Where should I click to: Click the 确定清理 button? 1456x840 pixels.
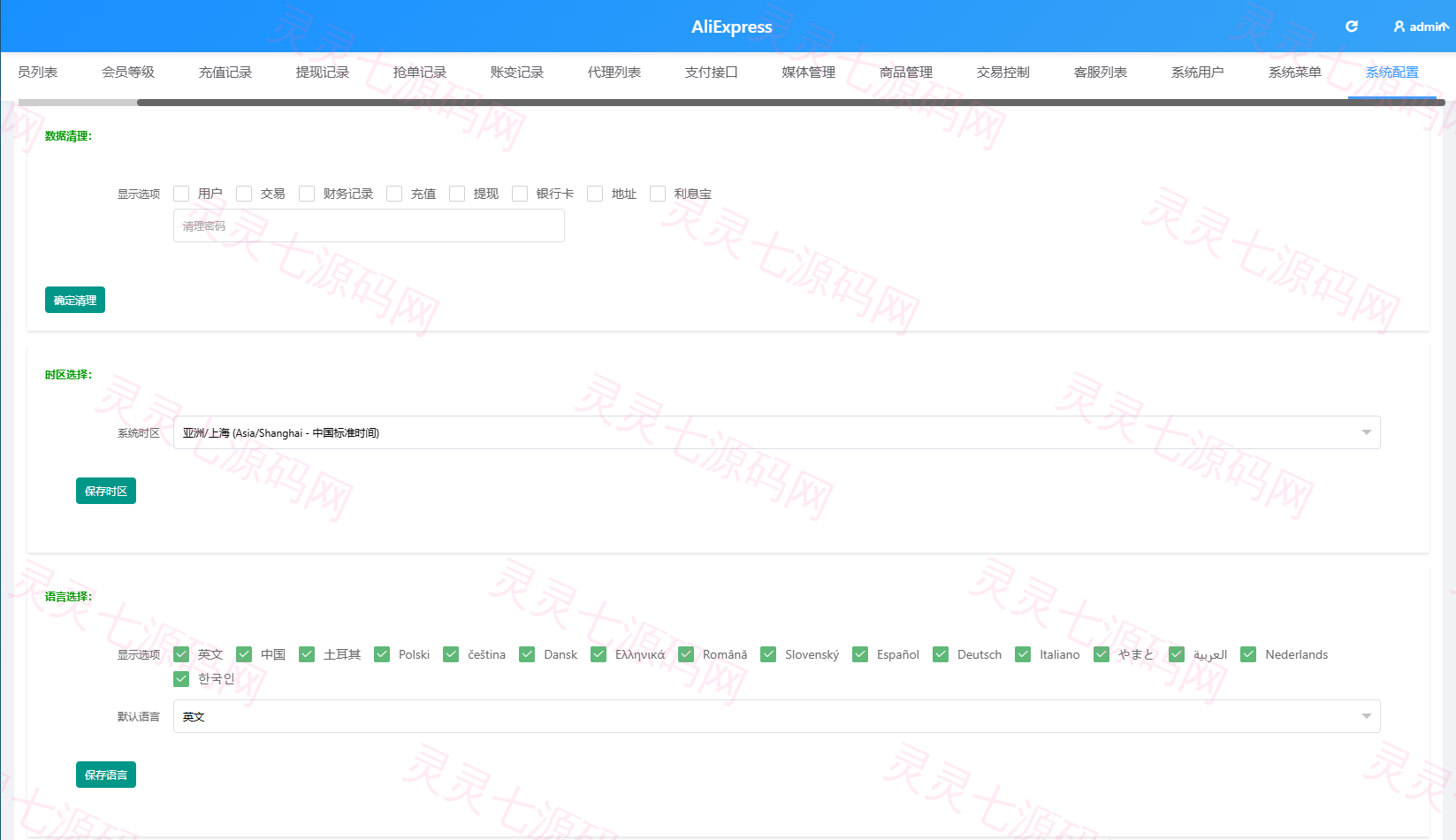[x=75, y=300]
